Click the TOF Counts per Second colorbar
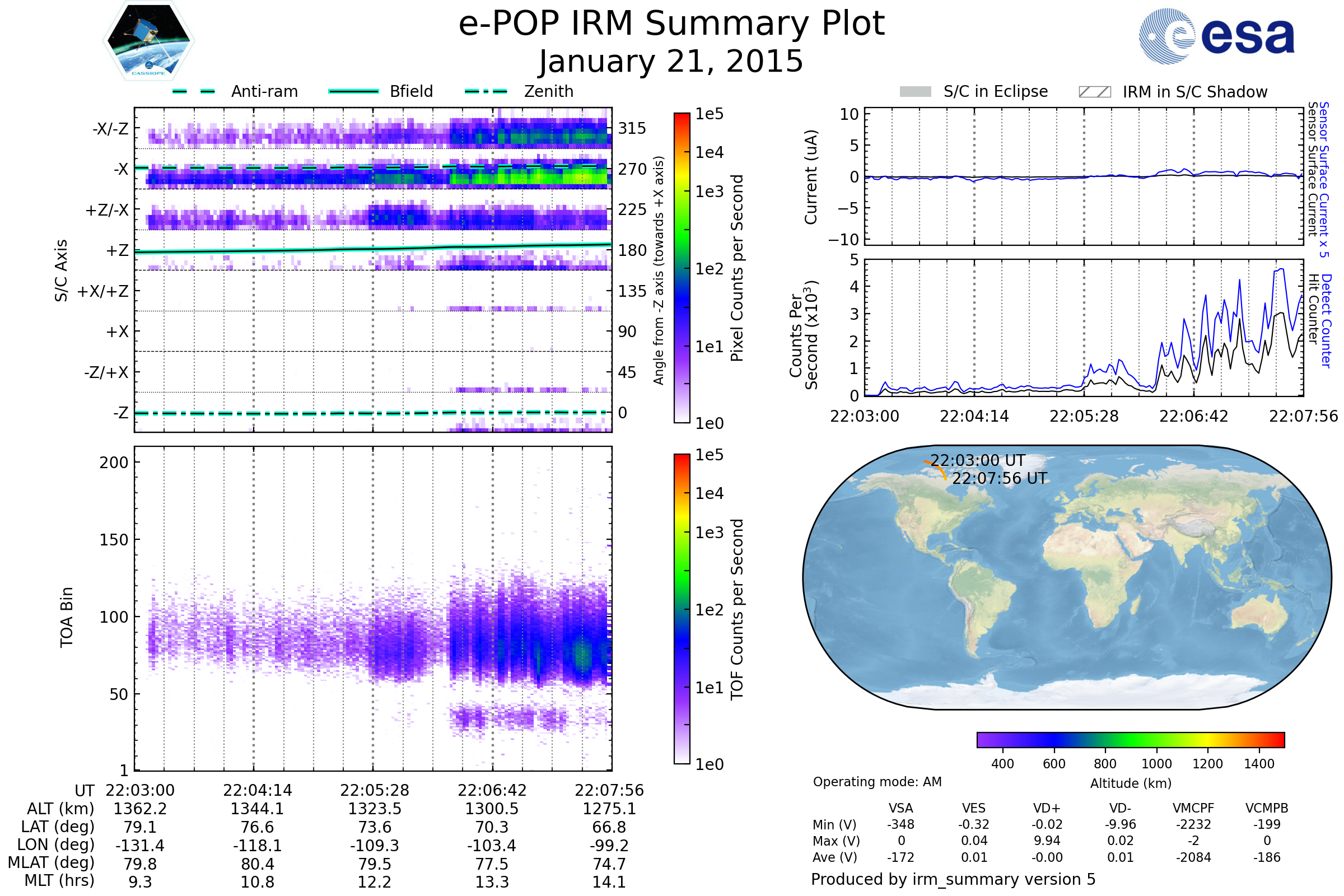The width and height of the screenshot is (1344, 896). pos(682,609)
